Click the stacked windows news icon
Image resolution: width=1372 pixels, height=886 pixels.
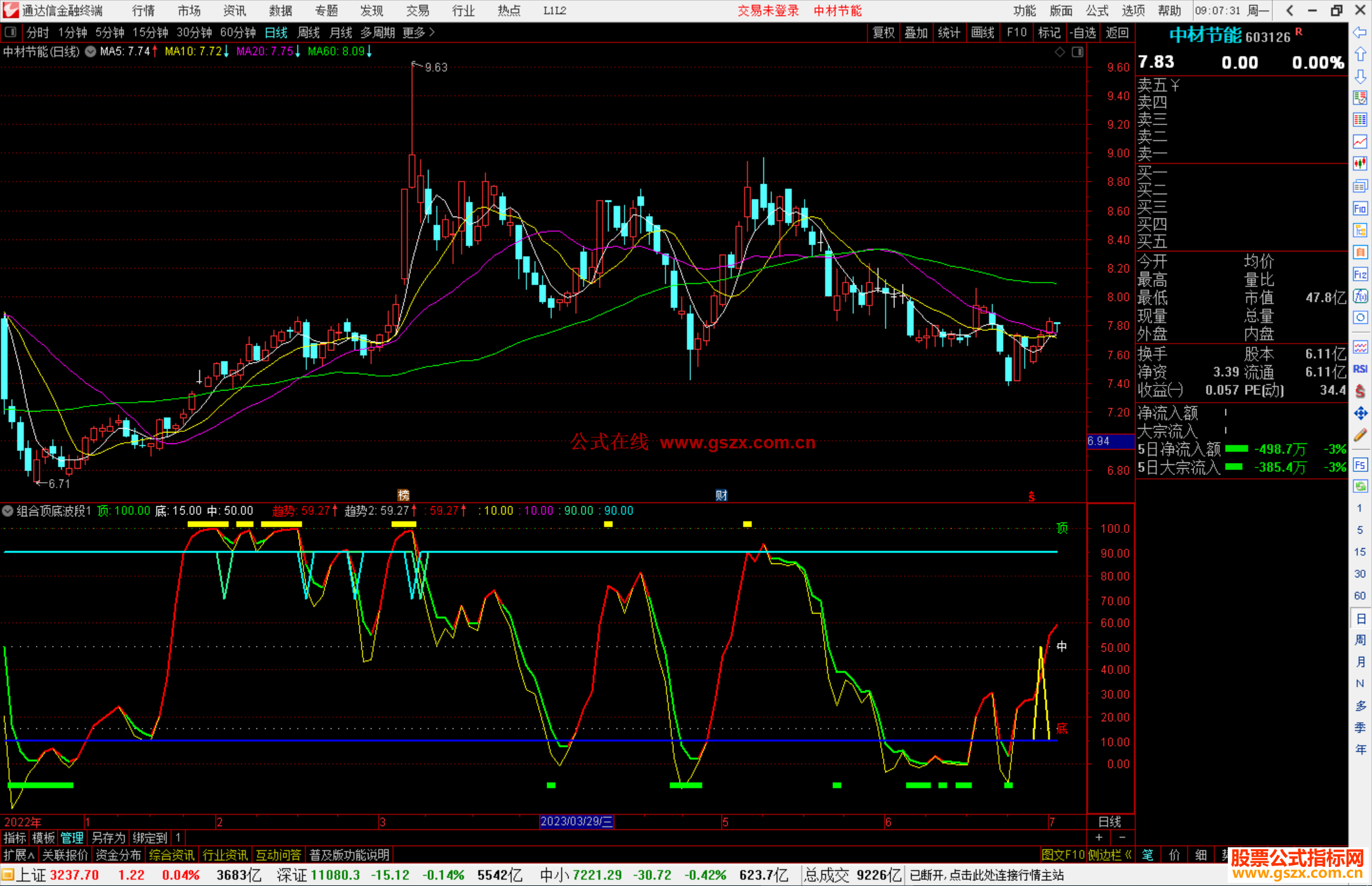click(1360, 186)
